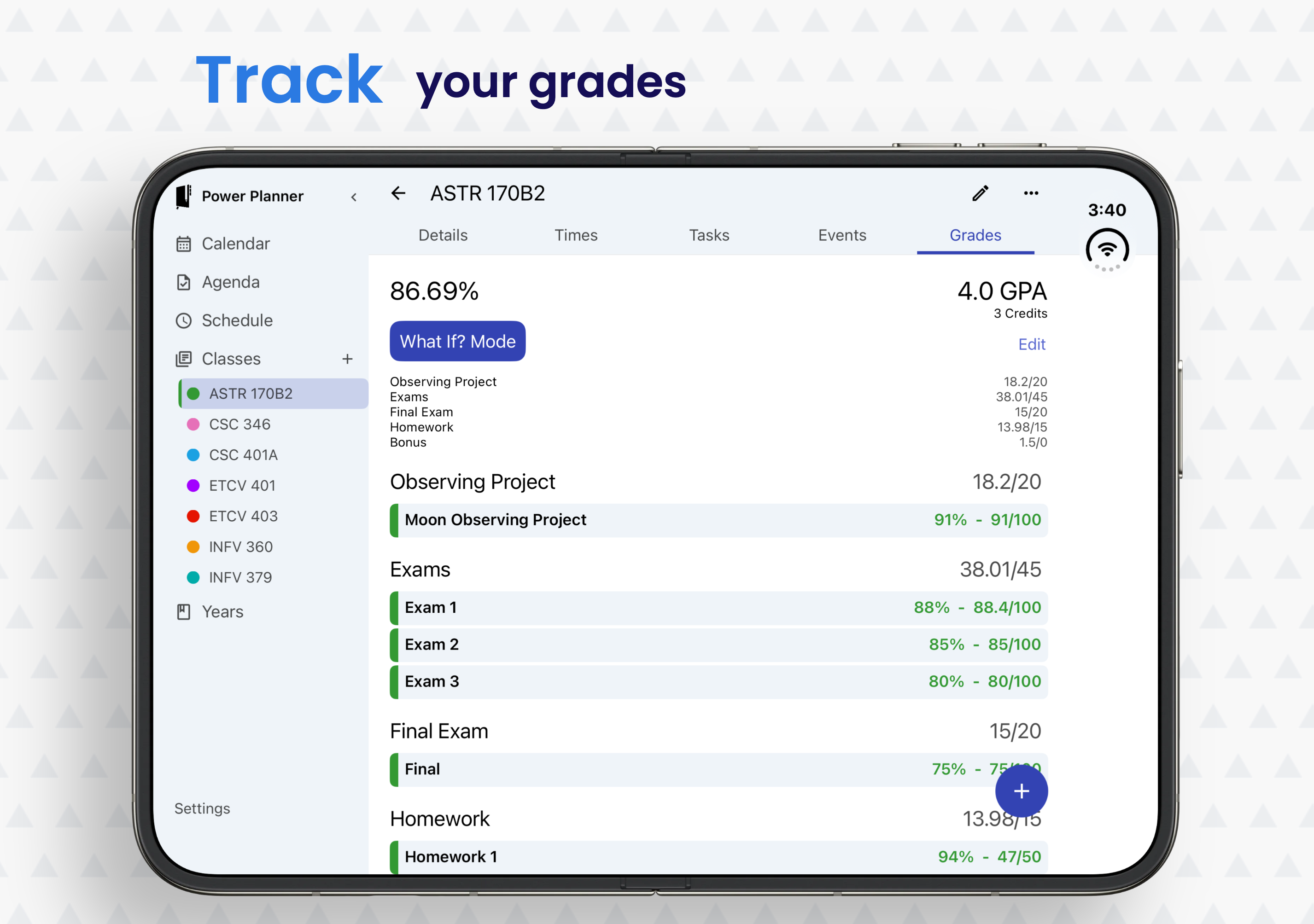The height and width of the screenshot is (924, 1314).
Task: Switch to the Details tab
Action: pos(443,235)
